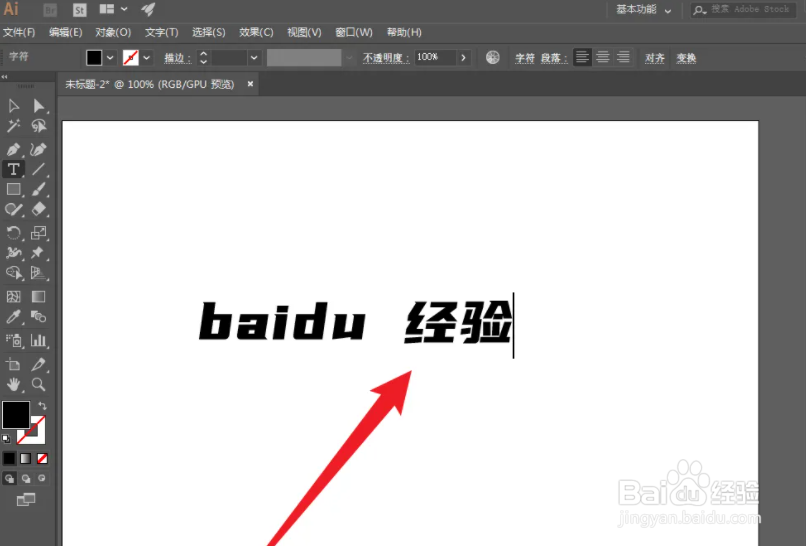Image resolution: width=806 pixels, height=546 pixels.
Task: Open the 段落 paragraph panel link
Action: (x=553, y=58)
